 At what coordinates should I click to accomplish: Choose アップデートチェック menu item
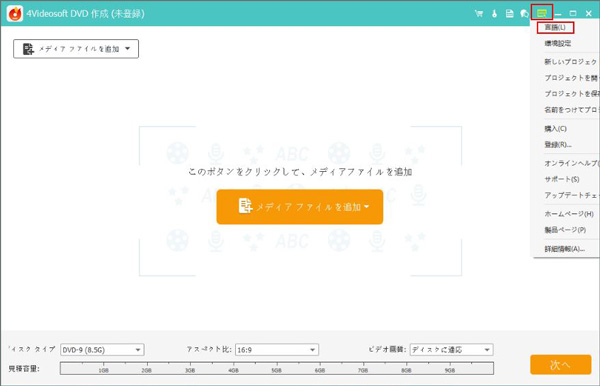(x=571, y=195)
